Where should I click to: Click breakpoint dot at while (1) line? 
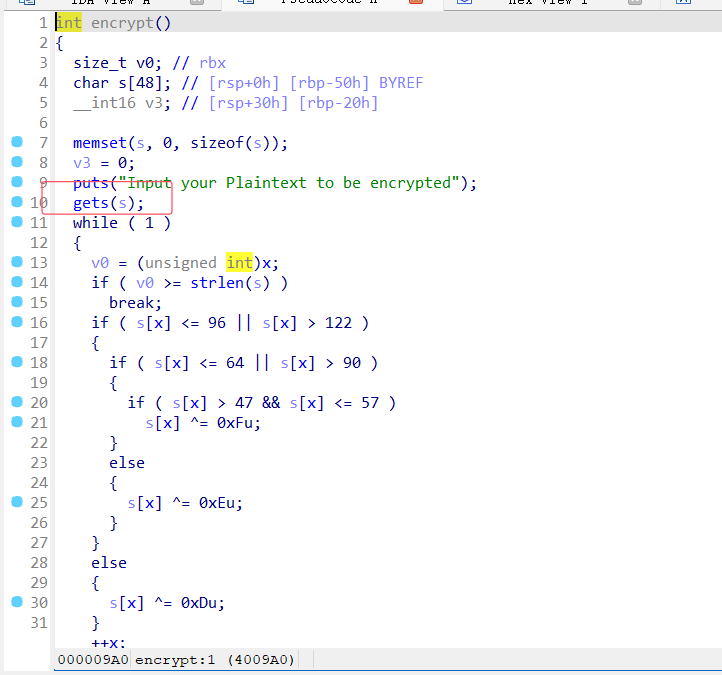(x=16, y=222)
